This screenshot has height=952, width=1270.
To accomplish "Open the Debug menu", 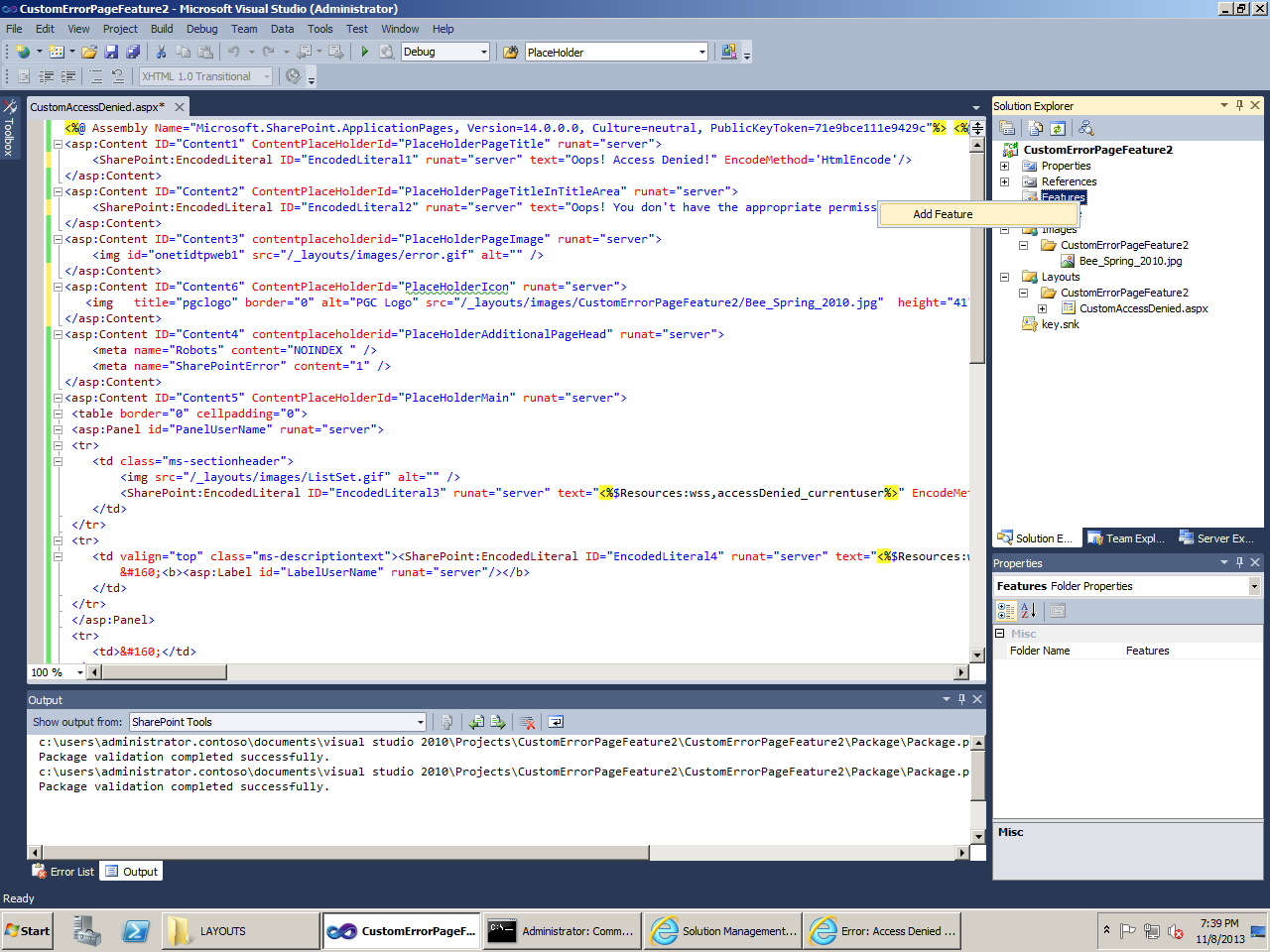I will (202, 29).
